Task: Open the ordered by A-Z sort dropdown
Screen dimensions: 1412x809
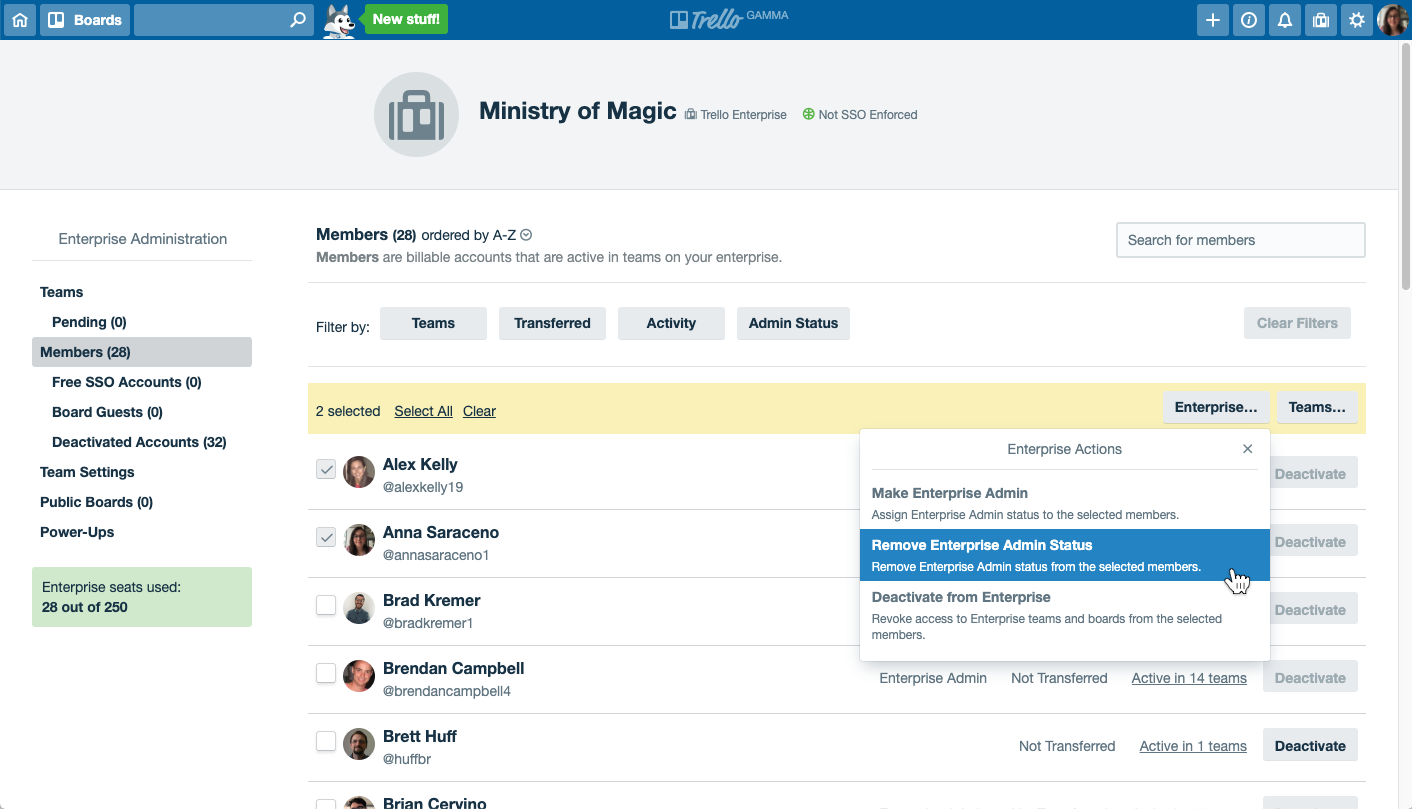Action: click(x=477, y=235)
